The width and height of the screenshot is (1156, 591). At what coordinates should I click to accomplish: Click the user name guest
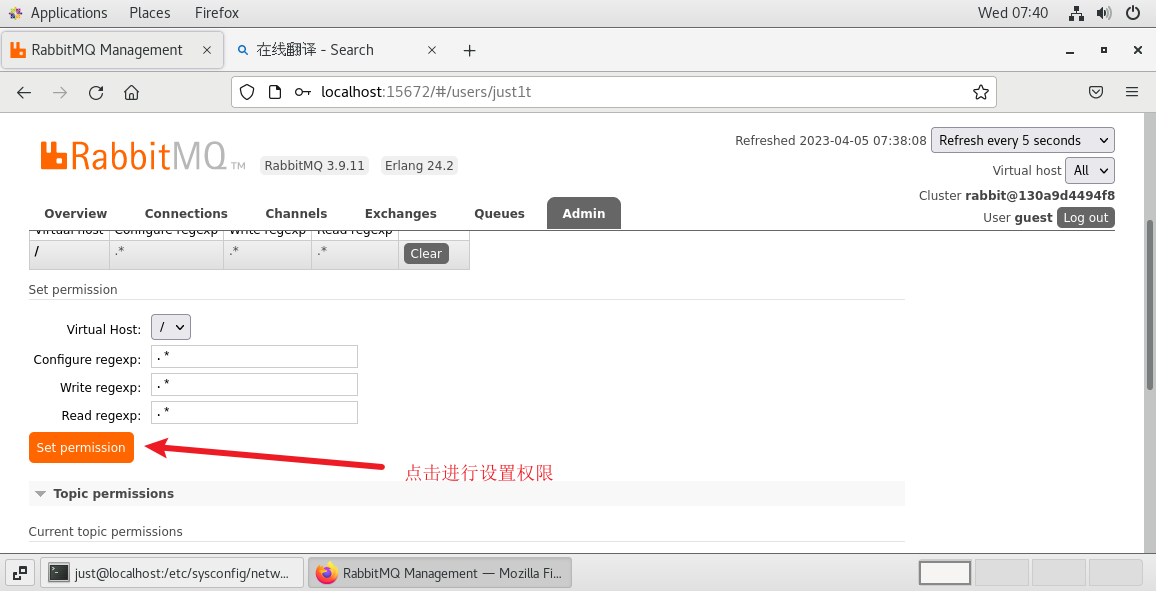[x=1033, y=217]
